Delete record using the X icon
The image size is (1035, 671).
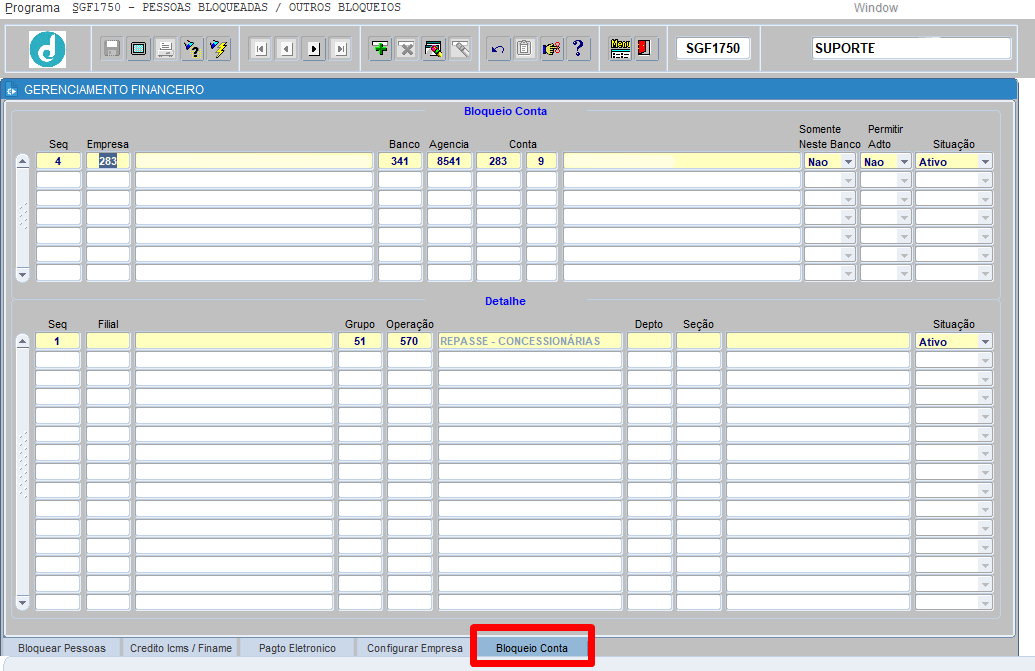(x=407, y=48)
